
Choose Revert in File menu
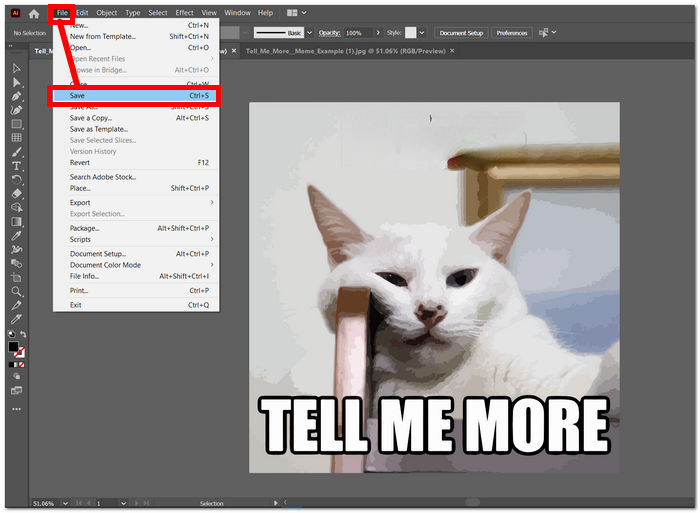click(136, 163)
